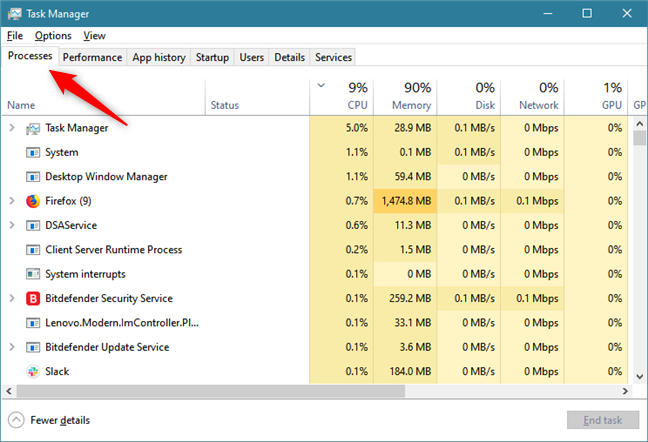
Task: Select the System process name text
Action: tap(62, 152)
